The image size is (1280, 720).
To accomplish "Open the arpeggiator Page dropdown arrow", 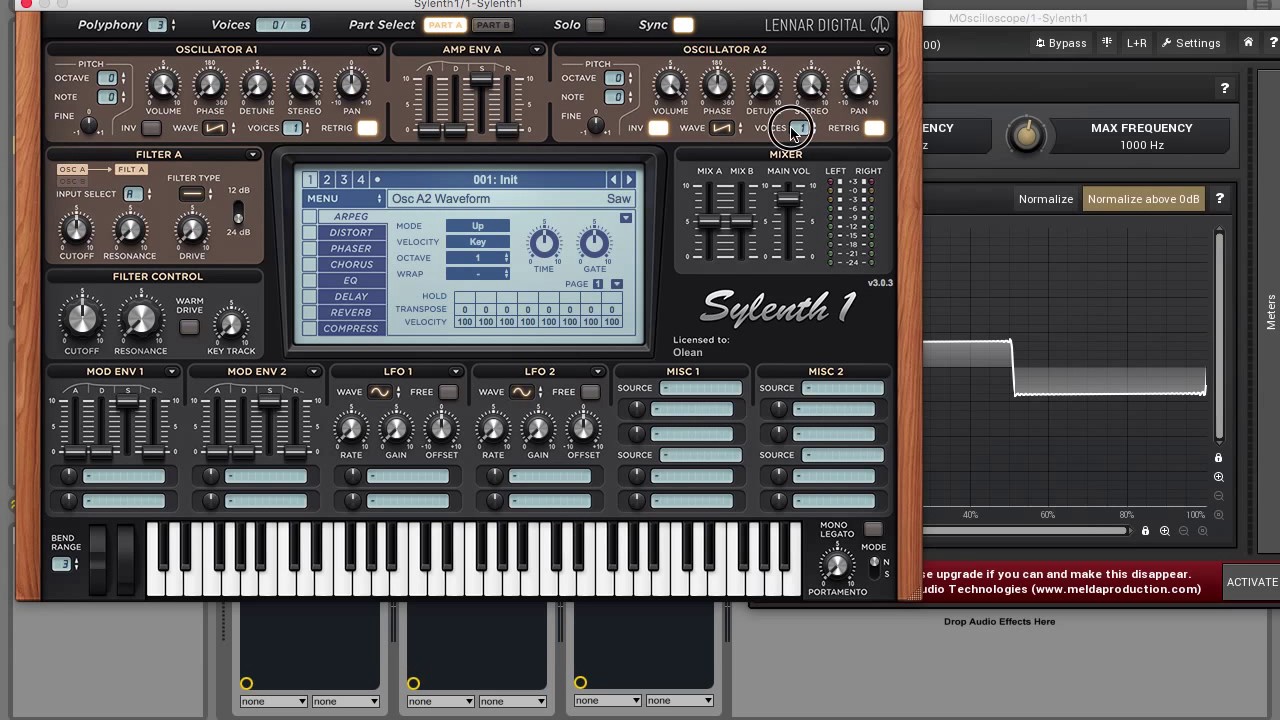I will (617, 284).
